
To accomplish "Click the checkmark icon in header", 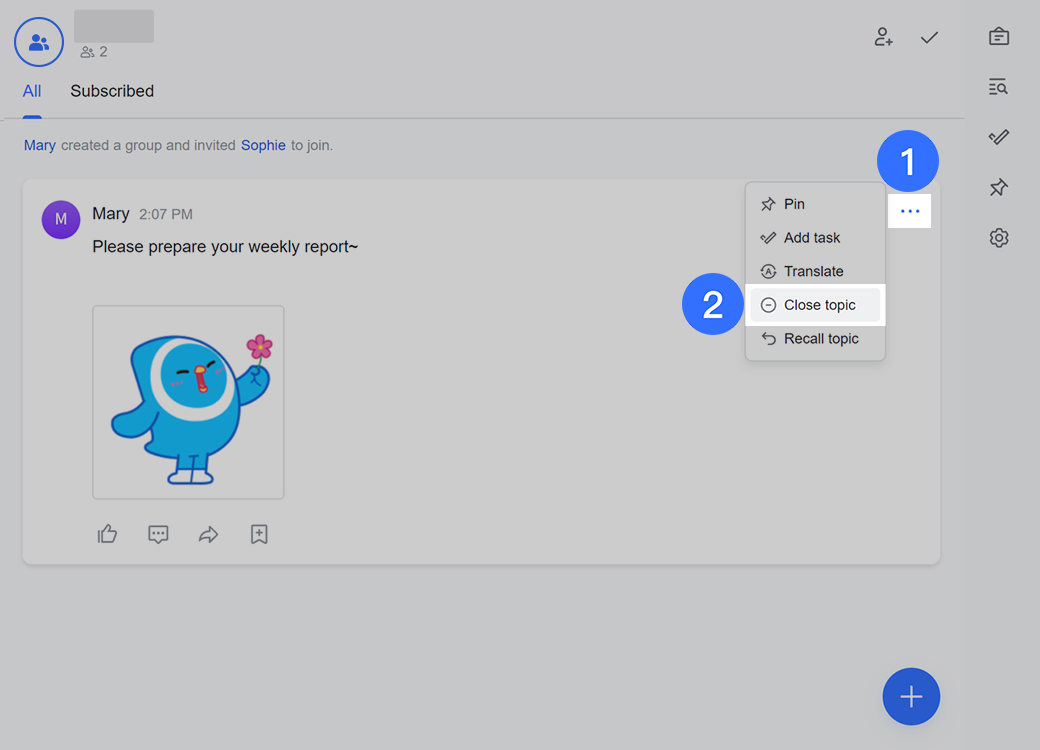I will 930,38.
